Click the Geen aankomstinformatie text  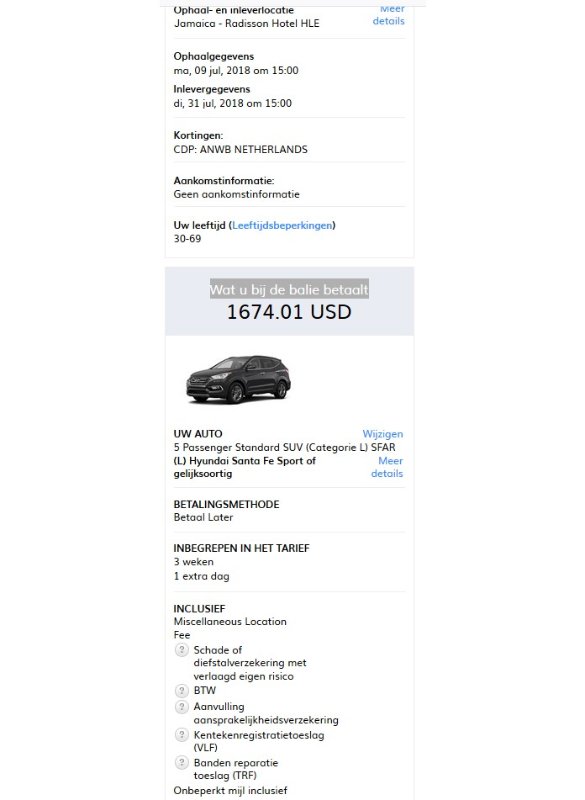(236, 194)
